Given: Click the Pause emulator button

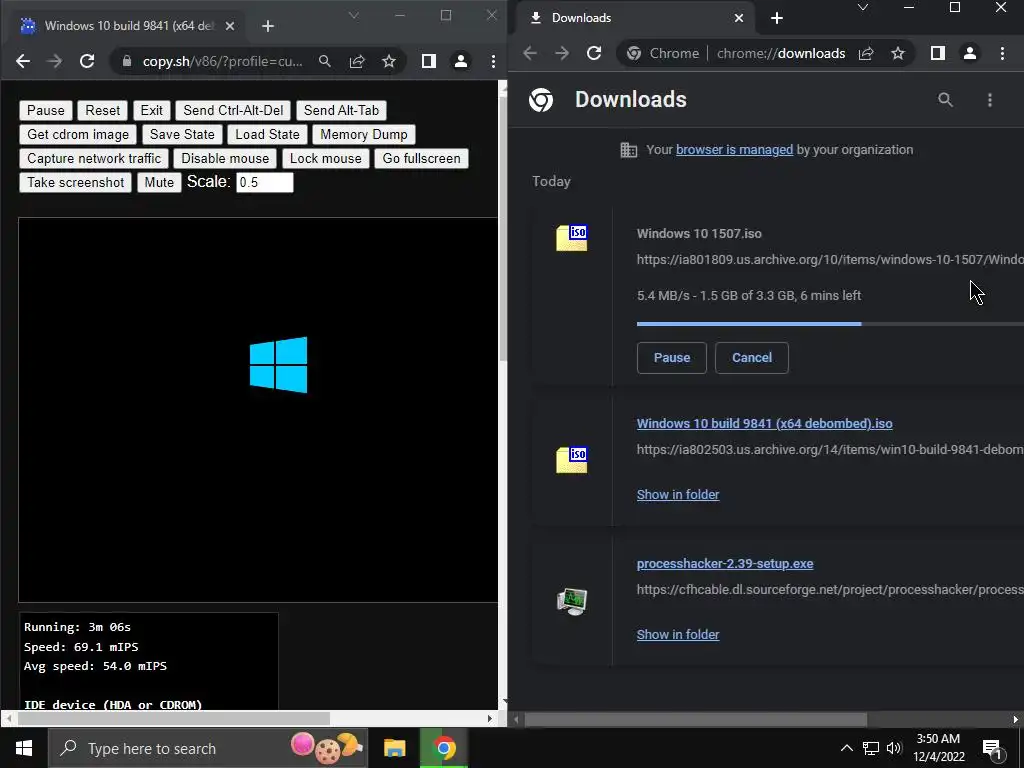Looking at the screenshot, I should (x=46, y=110).
